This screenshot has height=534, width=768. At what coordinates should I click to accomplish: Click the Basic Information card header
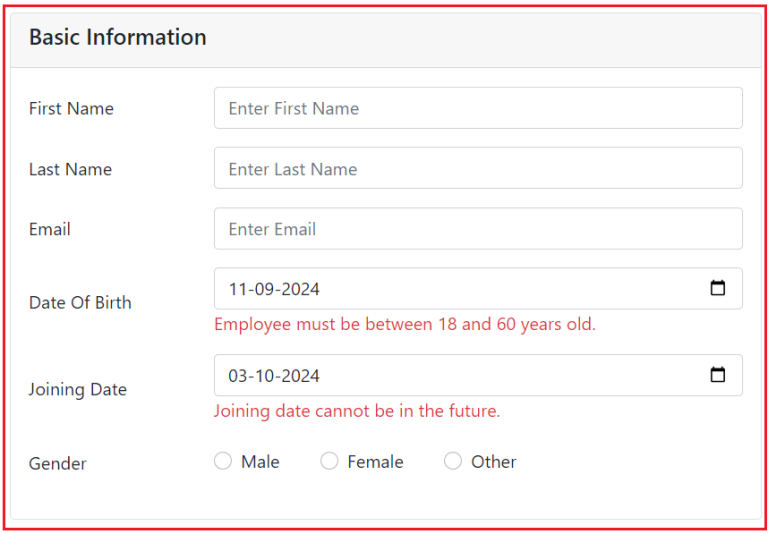point(118,38)
